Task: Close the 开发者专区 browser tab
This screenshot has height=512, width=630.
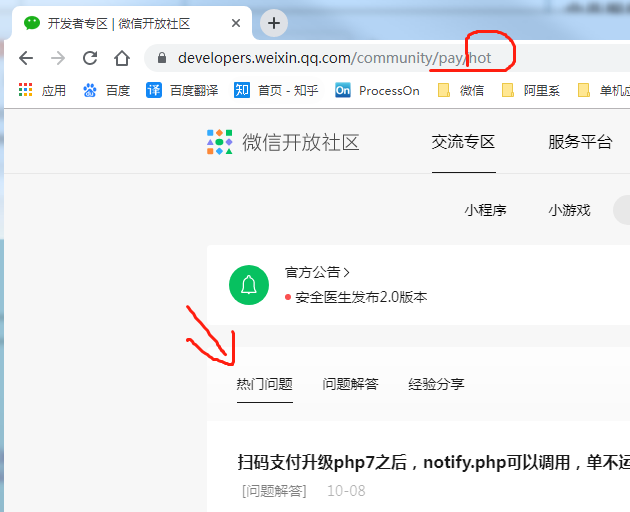Action: click(236, 23)
